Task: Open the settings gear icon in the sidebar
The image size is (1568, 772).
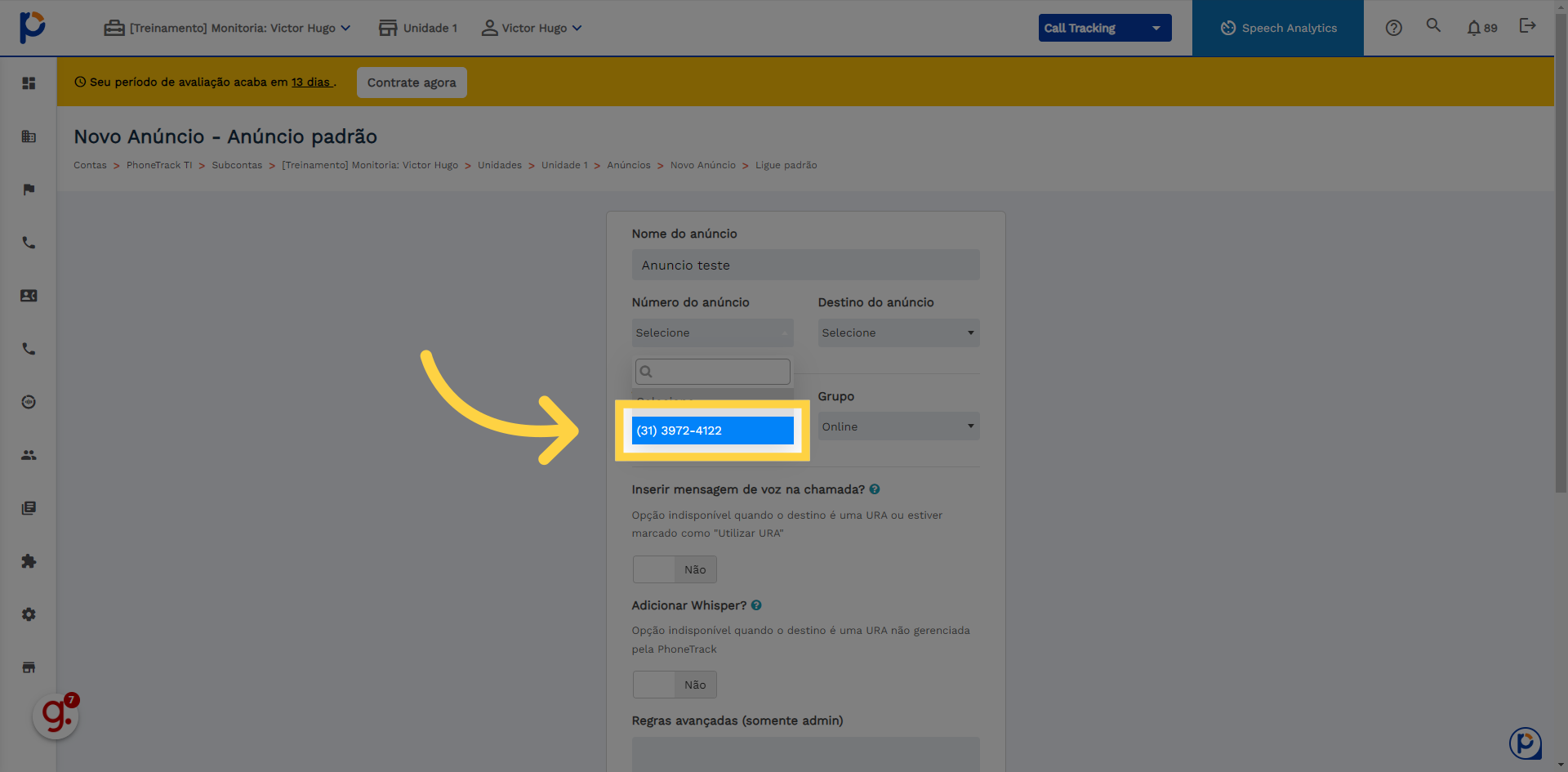Action: pos(29,614)
